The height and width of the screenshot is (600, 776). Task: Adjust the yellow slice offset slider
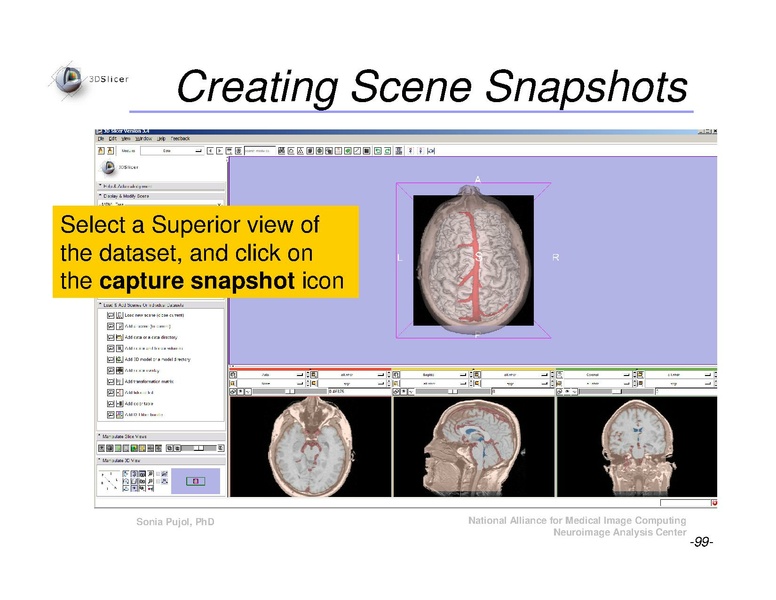(452, 391)
